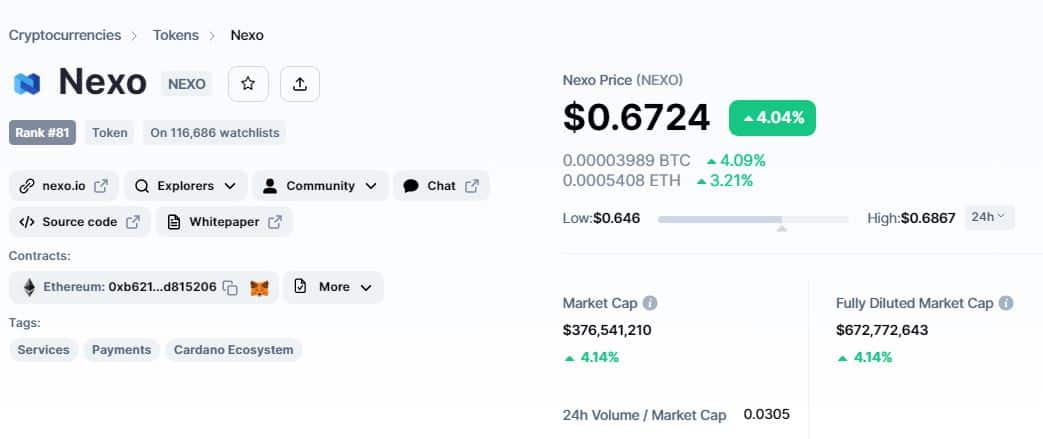Click the Nexo breadcrumb text

point(247,35)
